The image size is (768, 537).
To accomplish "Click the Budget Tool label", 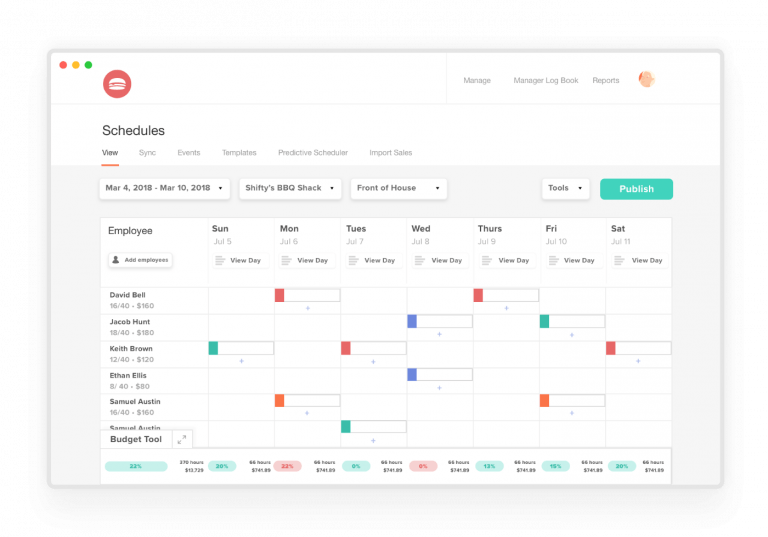I will [136, 439].
